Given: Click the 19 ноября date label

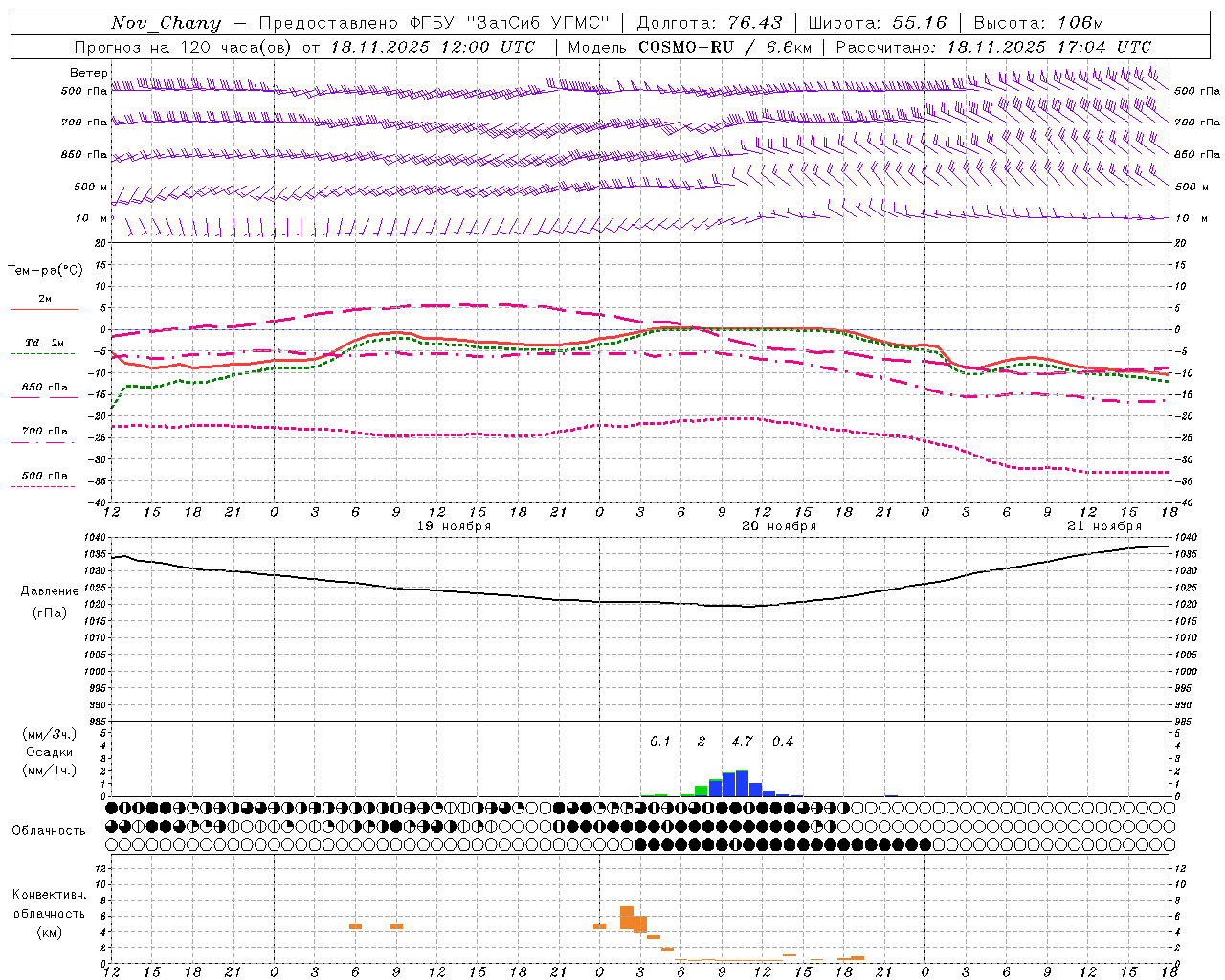Looking at the screenshot, I should (454, 526).
